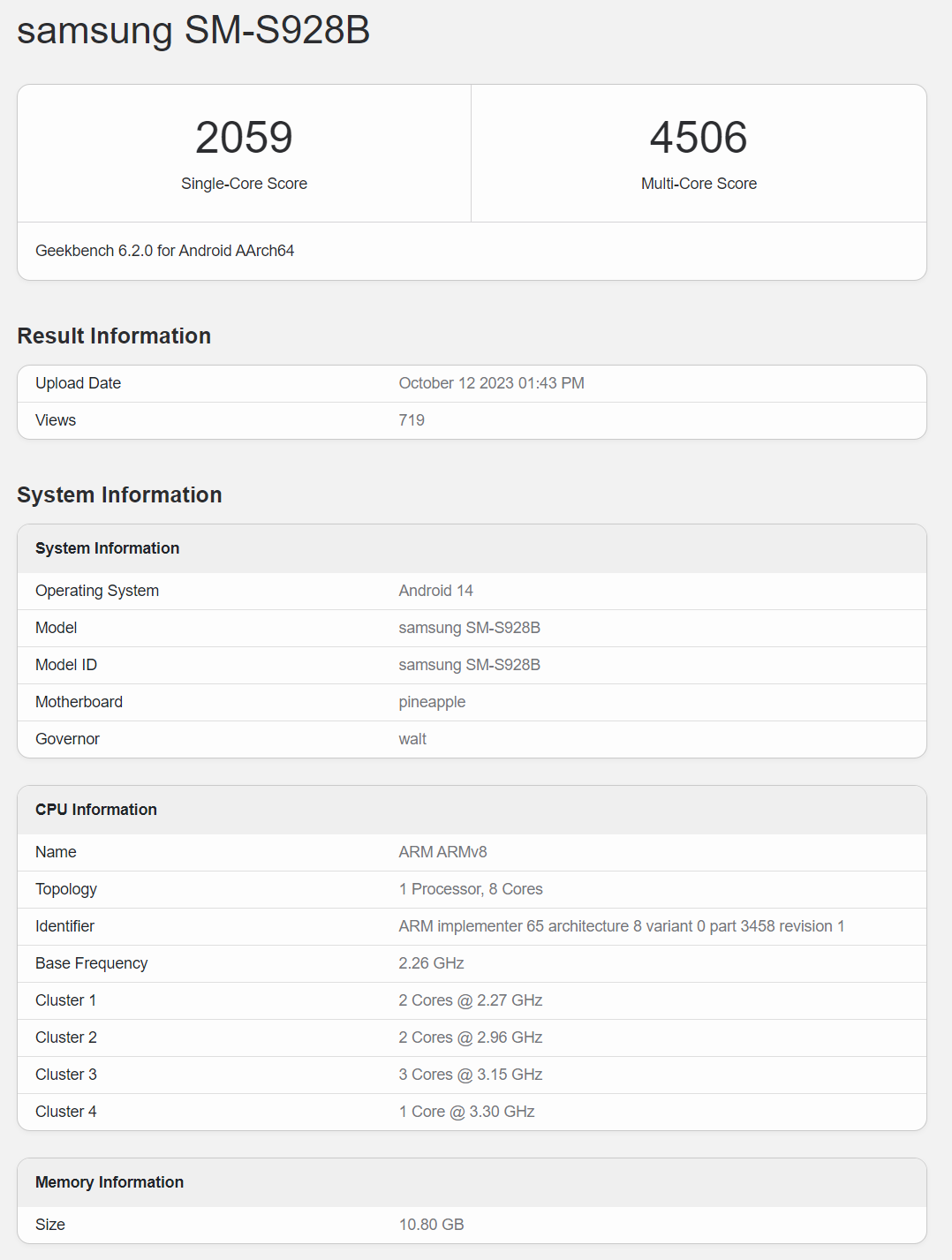Viewport: 952px width, 1260px height.
Task: Select the Multi-Core Score value 4506
Action: point(699,137)
